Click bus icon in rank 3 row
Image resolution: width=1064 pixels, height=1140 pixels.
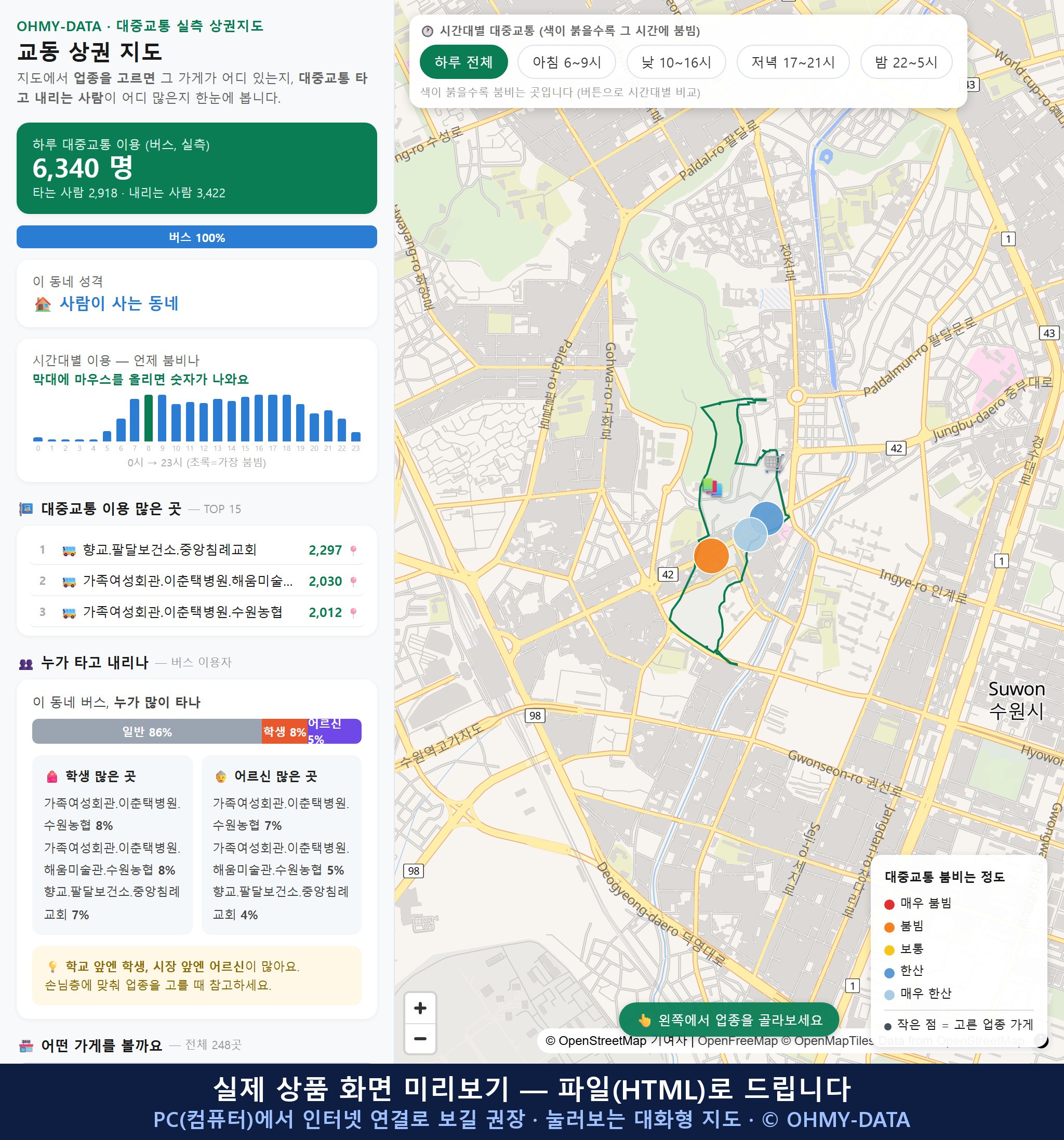pyautogui.click(x=69, y=612)
